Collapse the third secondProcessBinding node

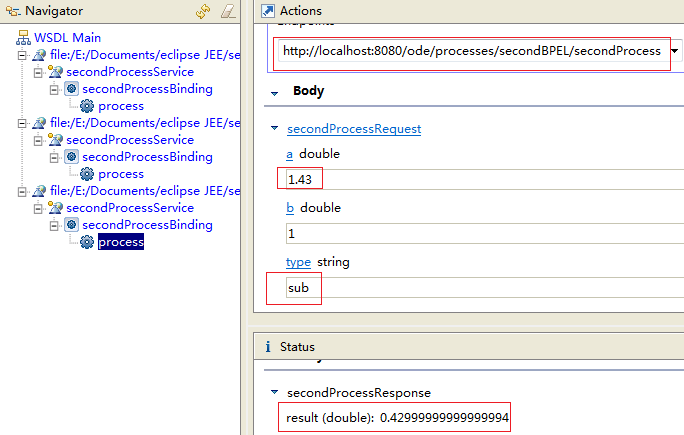pyautogui.click(x=54, y=226)
